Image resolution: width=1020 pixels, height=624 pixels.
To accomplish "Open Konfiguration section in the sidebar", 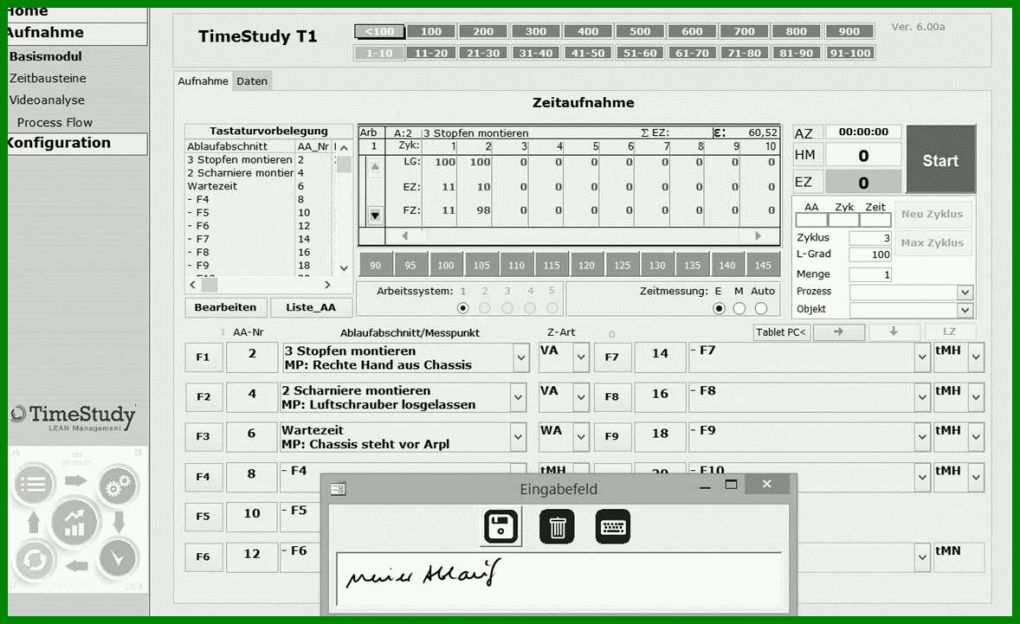I will 77,143.
